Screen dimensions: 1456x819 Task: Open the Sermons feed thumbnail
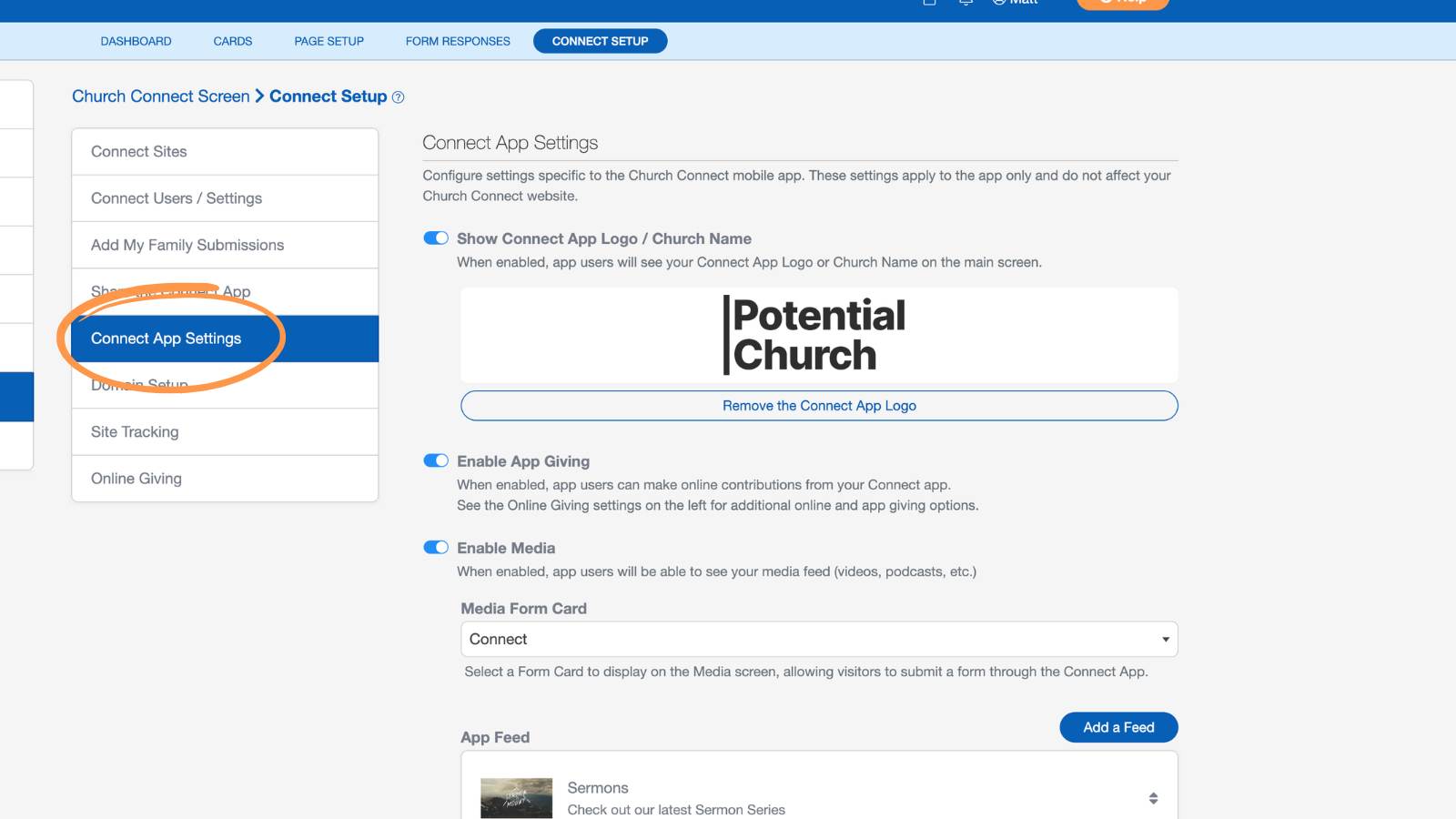click(x=516, y=798)
